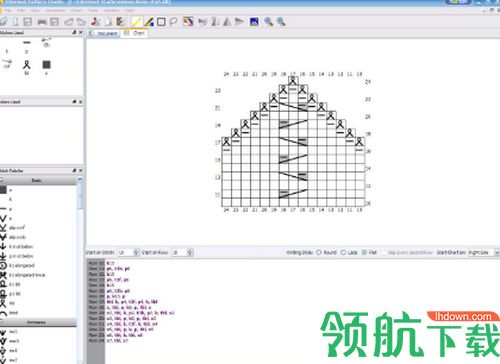Select the lasso selection tool

pyautogui.click(x=173, y=22)
